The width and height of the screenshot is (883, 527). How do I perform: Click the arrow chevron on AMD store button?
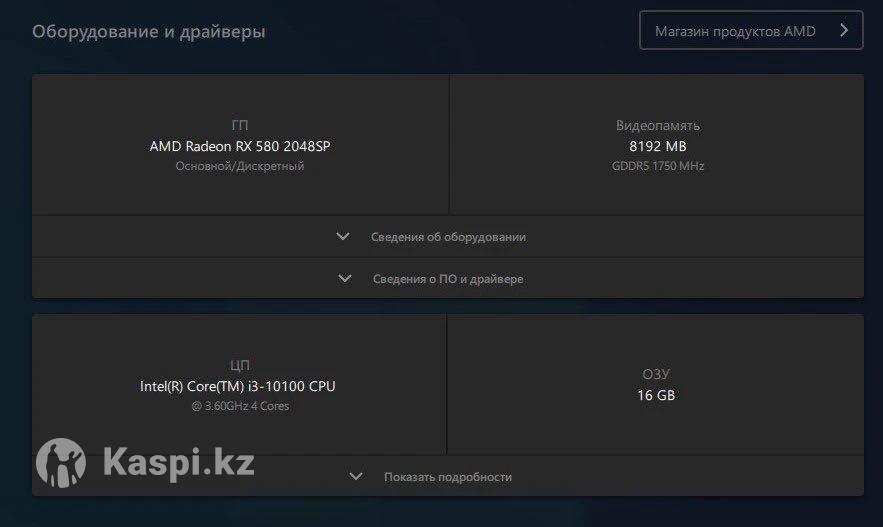(x=844, y=30)
